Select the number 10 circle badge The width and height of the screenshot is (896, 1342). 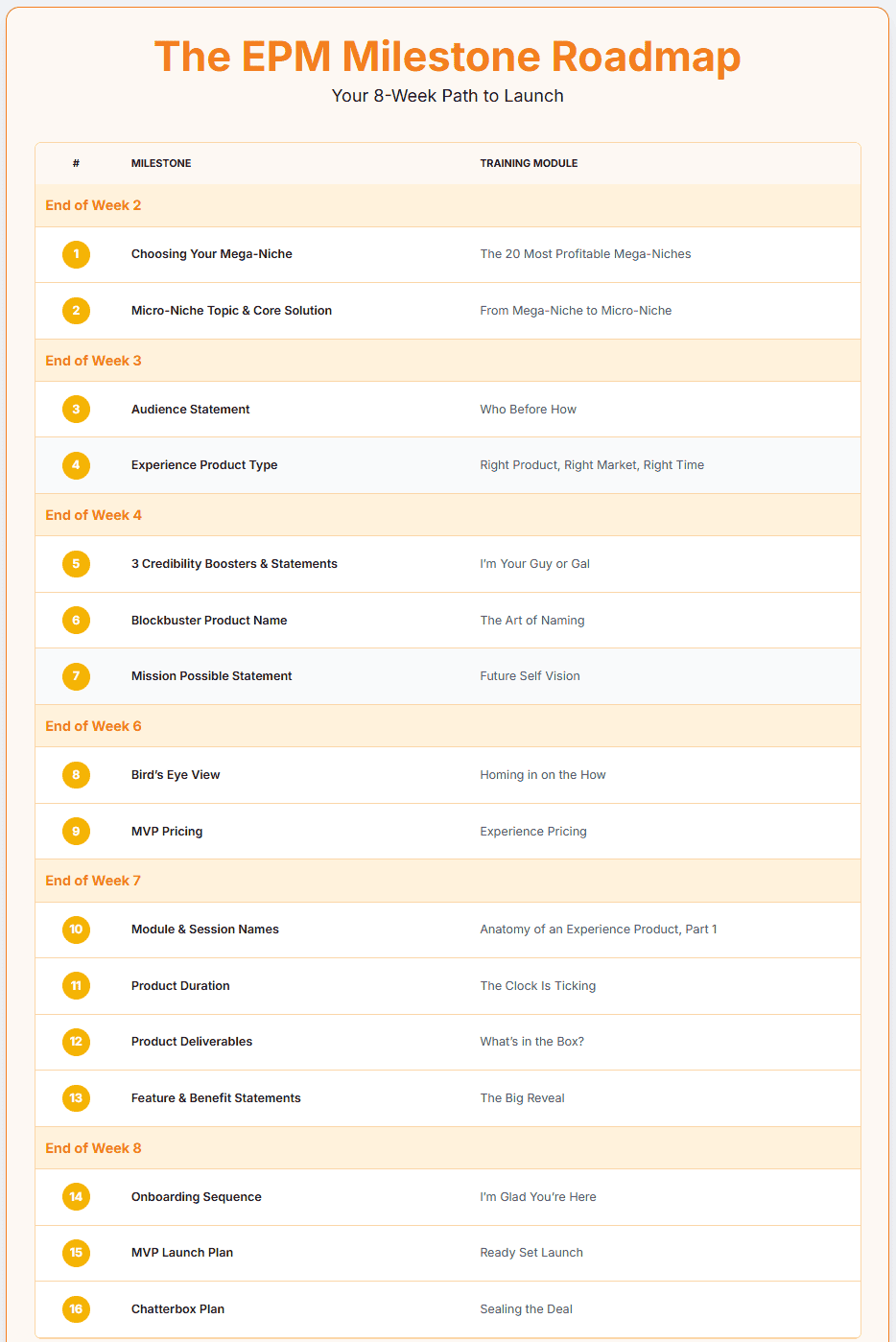click(76, 930)
